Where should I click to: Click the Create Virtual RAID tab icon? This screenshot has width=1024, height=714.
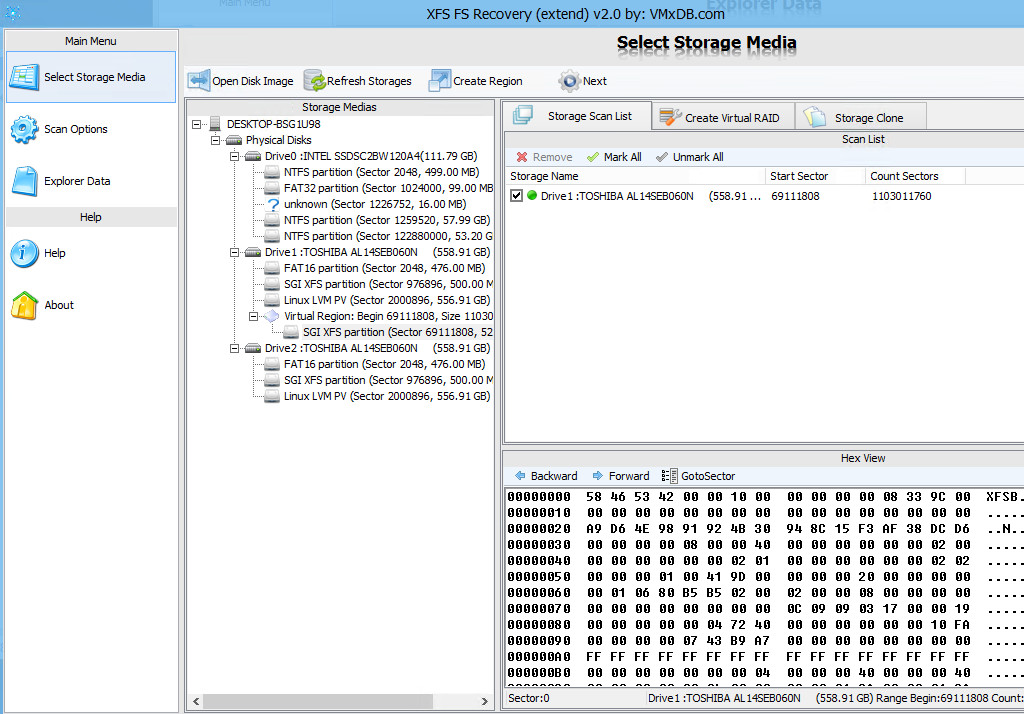pyautogui.click(x=670, y=117)
